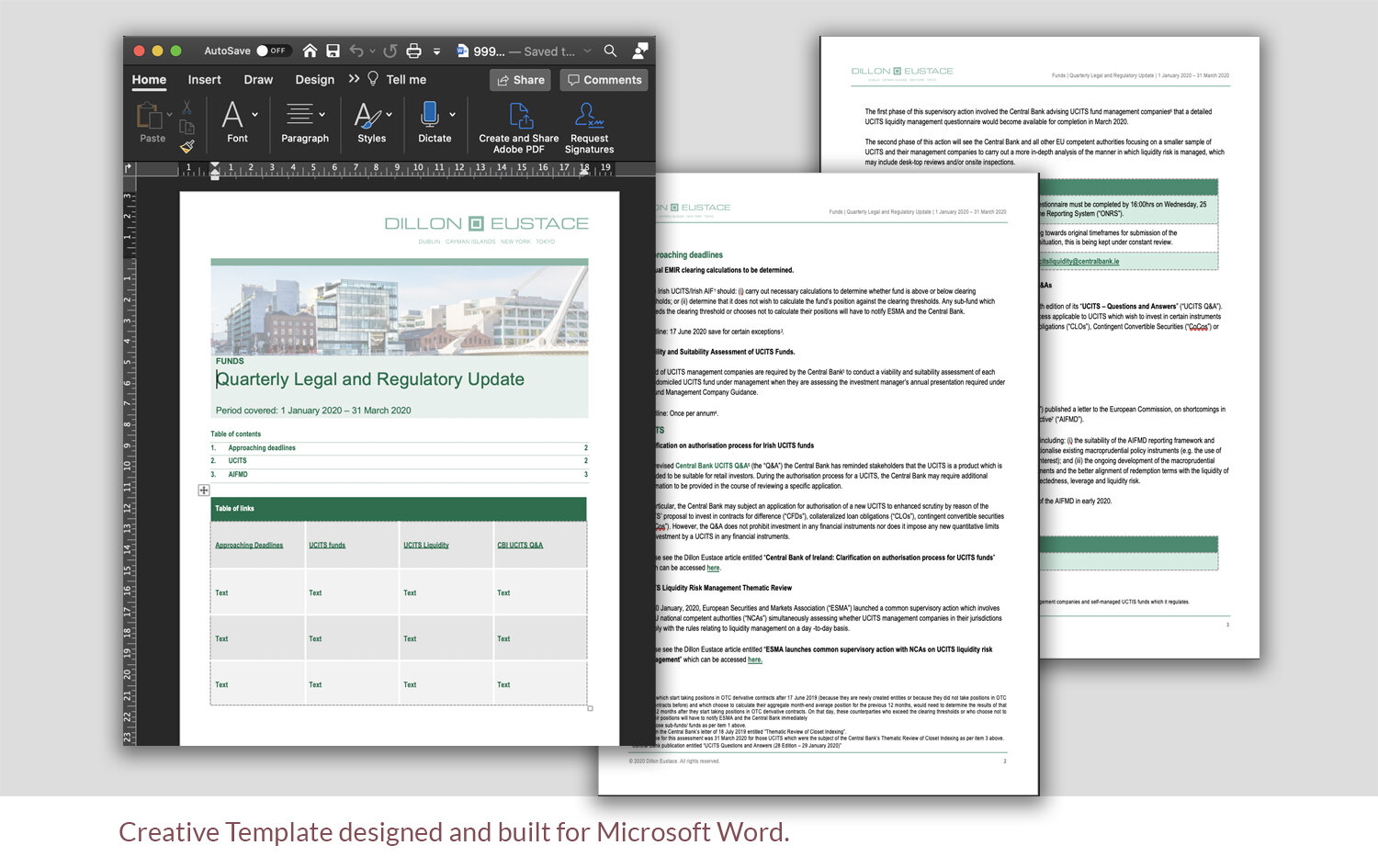Image resolution: width=1378 pixels, height=868 pixels.
Task: Click the Search magnifier icon
Action: (x=610, y=51)
